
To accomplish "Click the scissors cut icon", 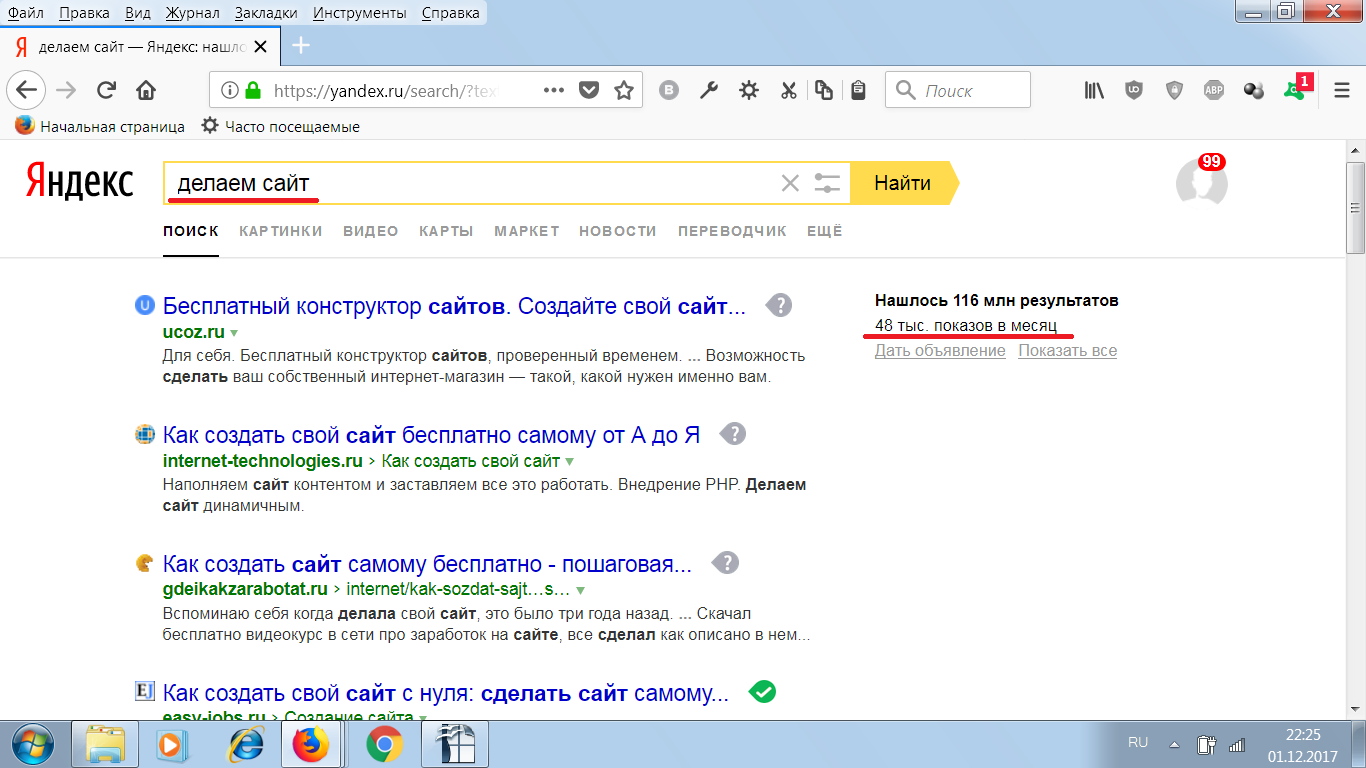I will click(788, 90).
